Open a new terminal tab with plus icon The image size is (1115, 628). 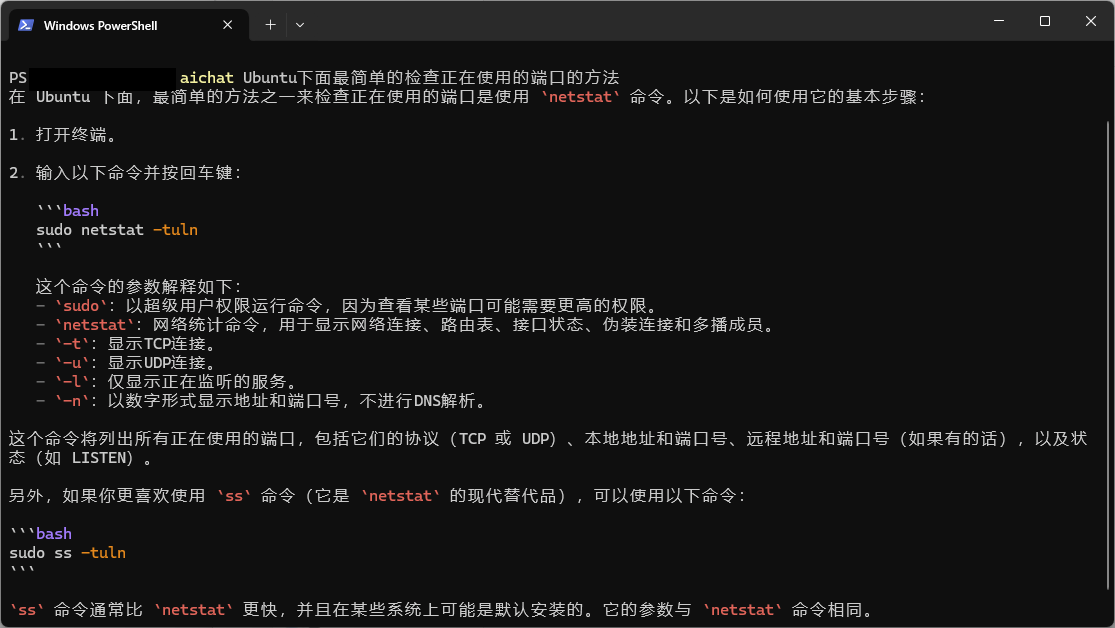tap(270, 25)
